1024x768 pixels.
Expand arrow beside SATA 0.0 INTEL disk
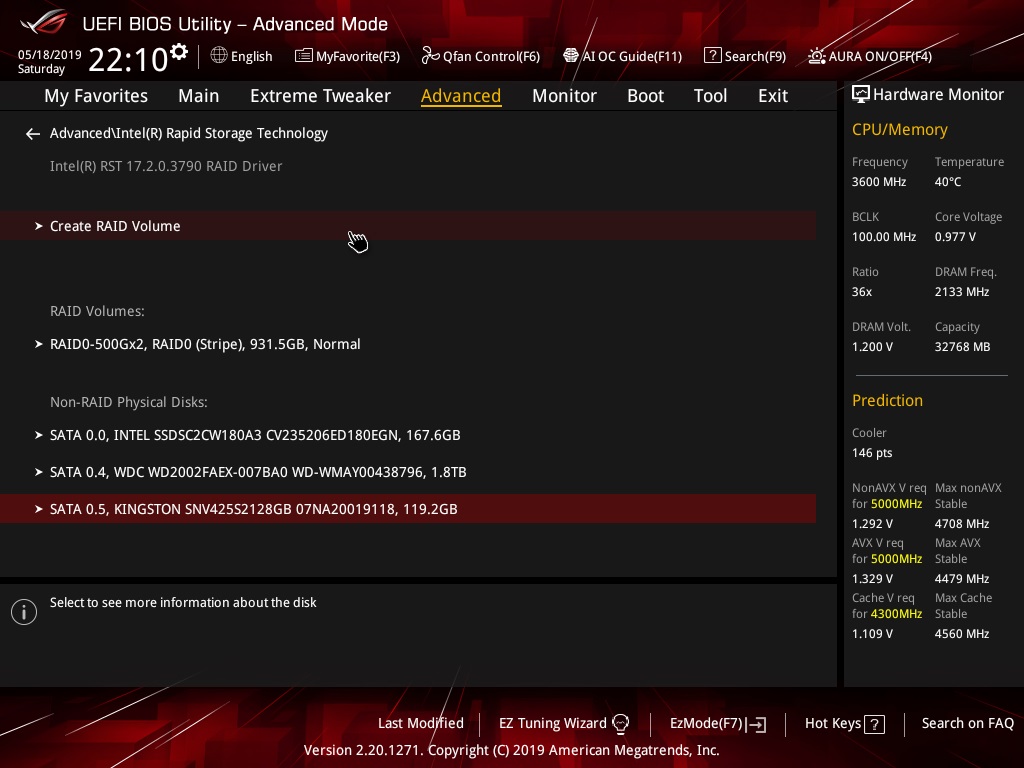[39, 435]
